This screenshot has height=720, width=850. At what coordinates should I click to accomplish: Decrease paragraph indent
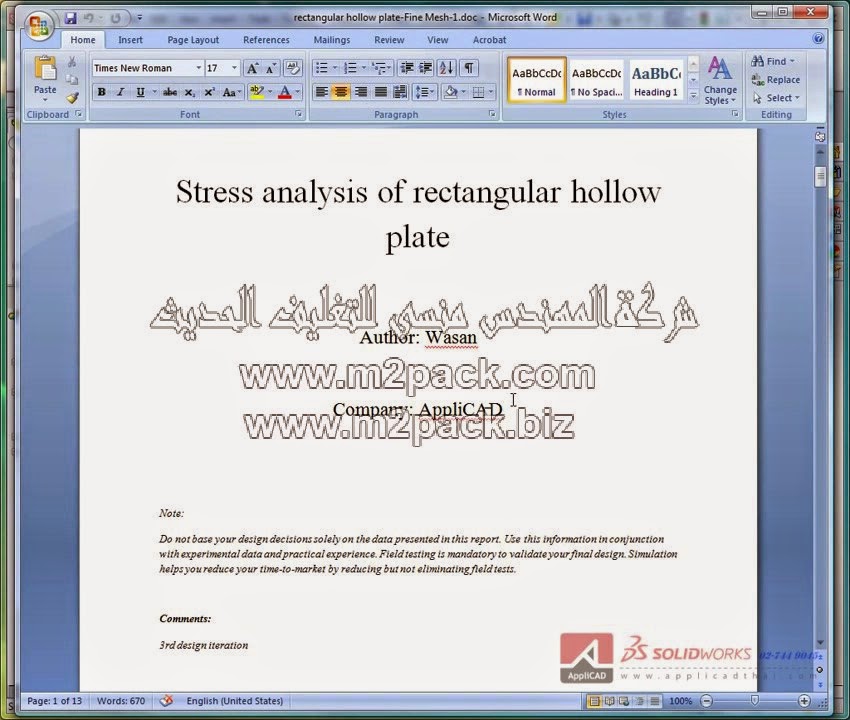(407, 68)
